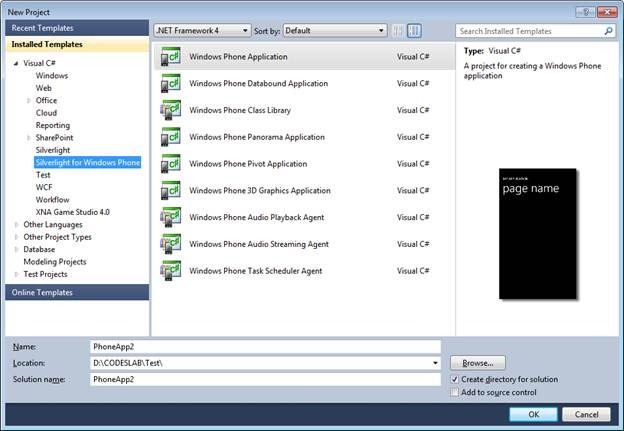Click the OK button
624x431 pixels.
[533, 414]
